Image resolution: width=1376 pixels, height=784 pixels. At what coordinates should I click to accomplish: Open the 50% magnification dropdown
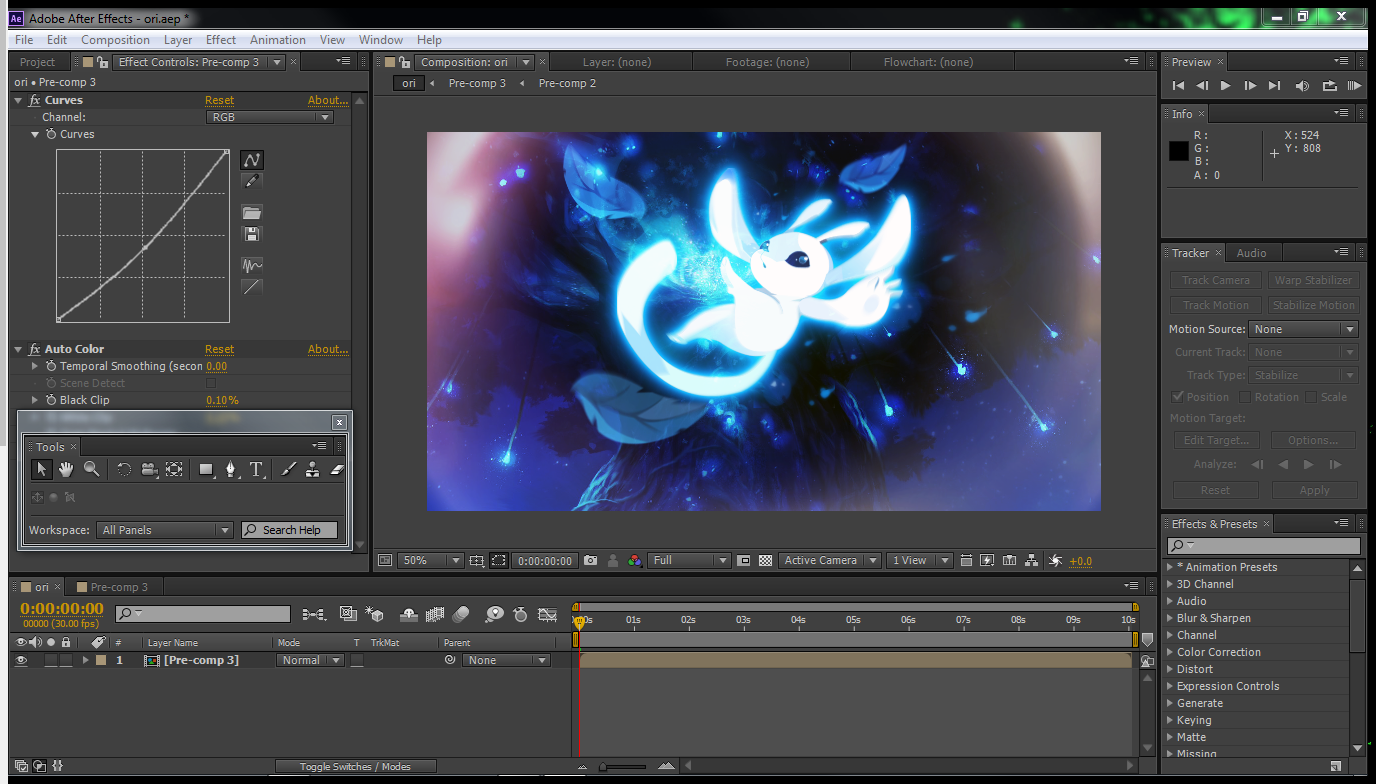point(430,561)
